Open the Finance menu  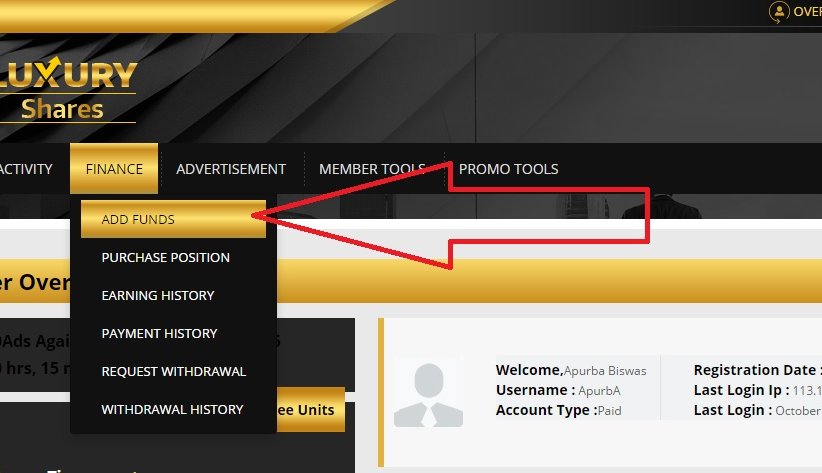114,169
